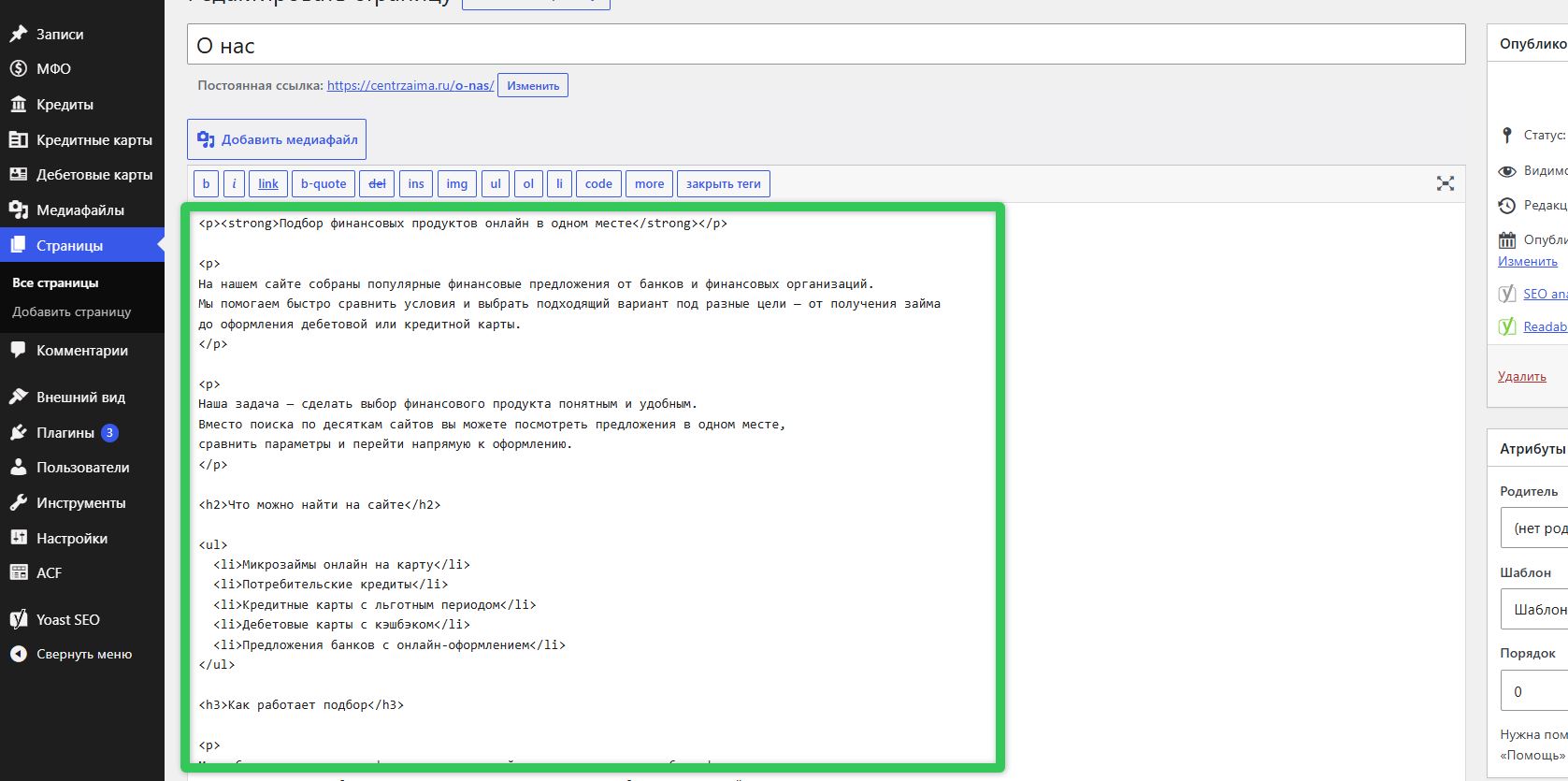Click the Пользователи user icon

coord(18,468)
